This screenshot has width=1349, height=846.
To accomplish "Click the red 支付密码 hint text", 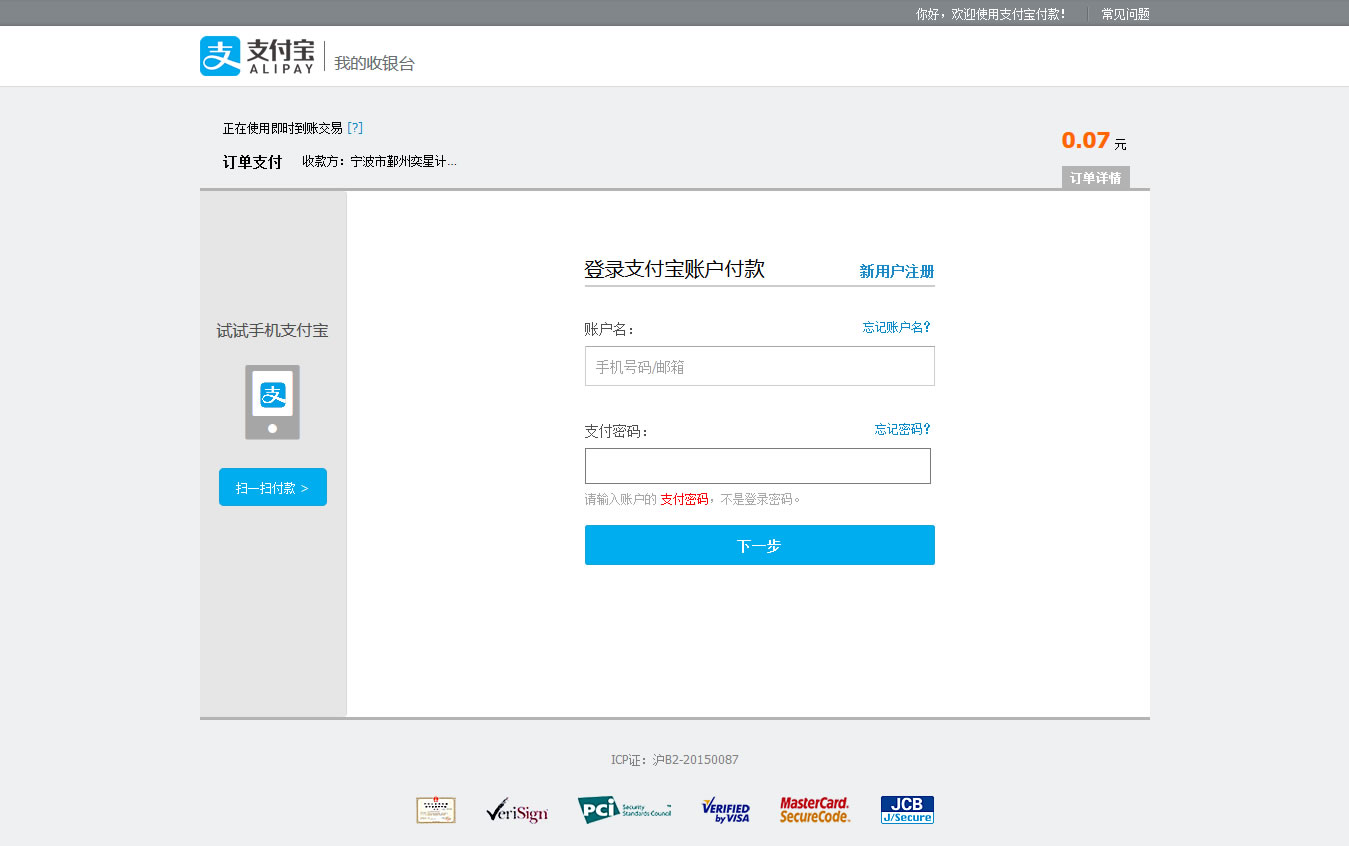I will click(x=684, y=499).
